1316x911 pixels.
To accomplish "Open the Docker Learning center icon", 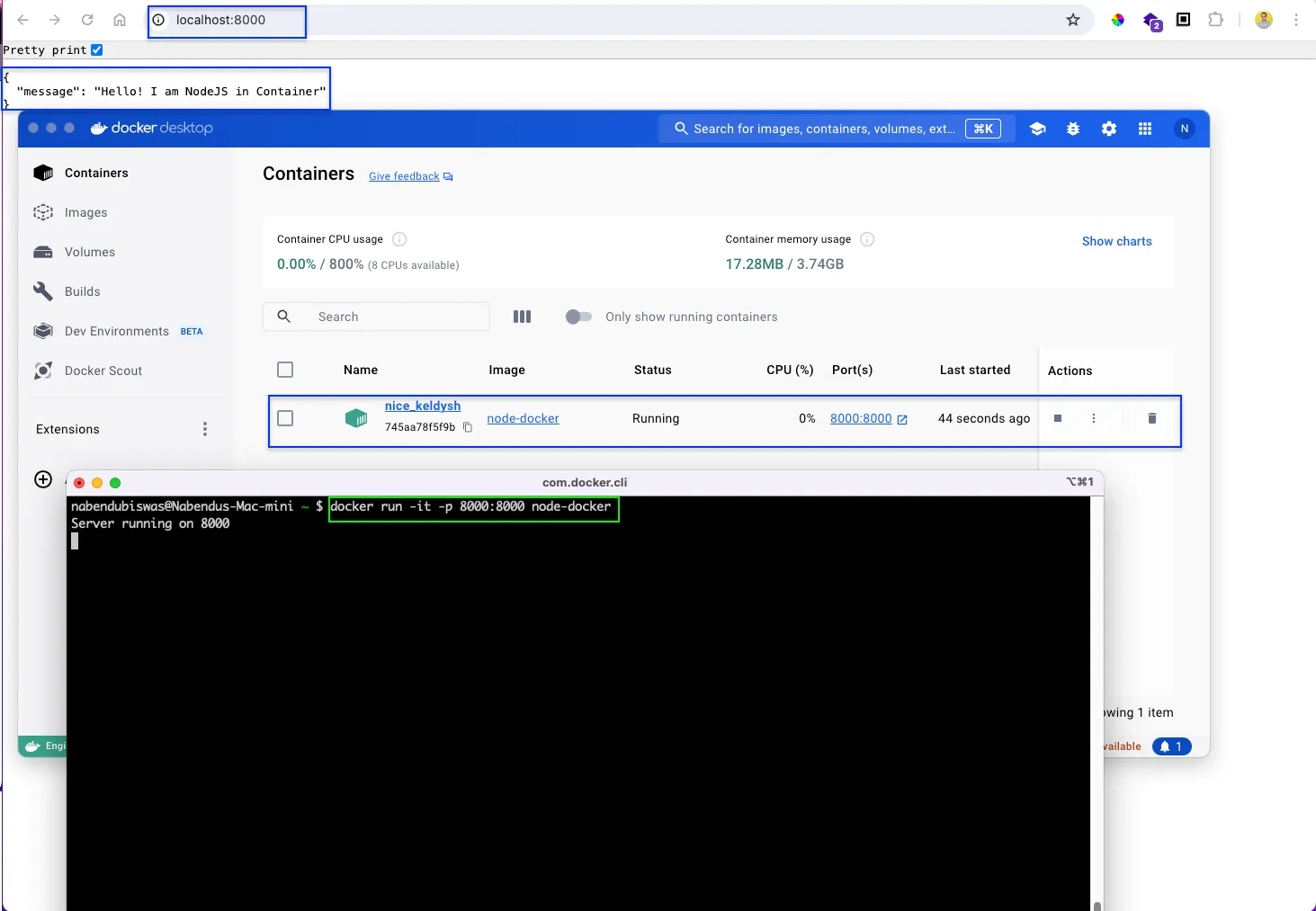I will (1037, 129).
